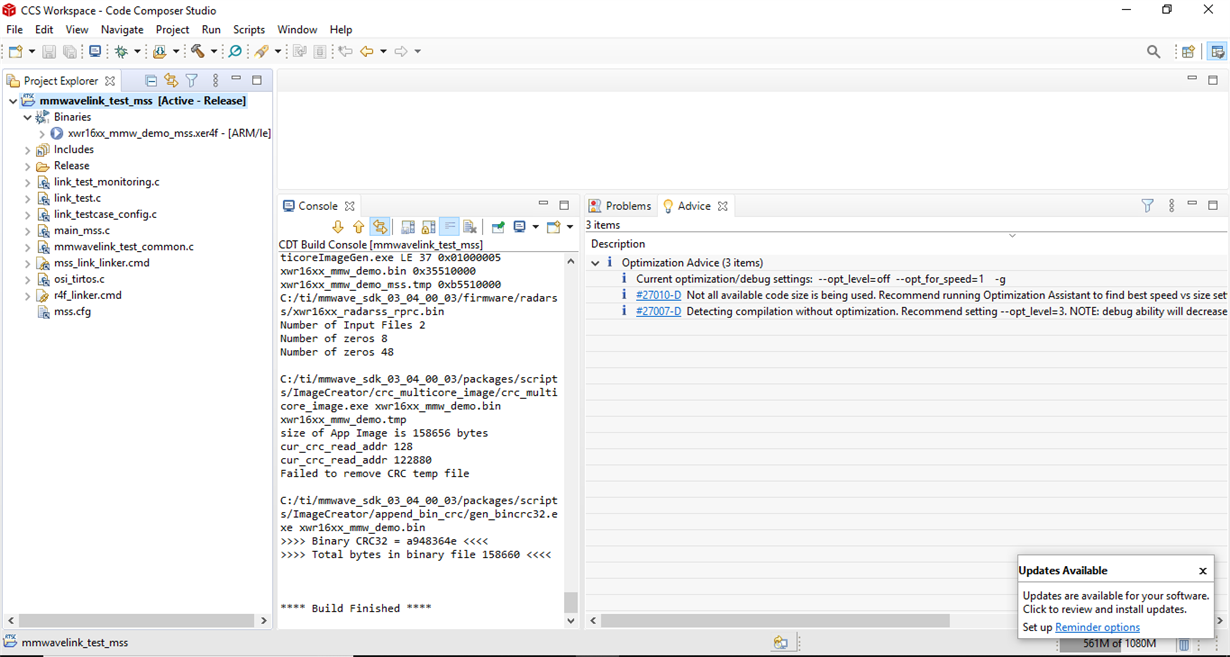The image size is (1230, 657).
Task: Collapse Optimization Advice group
Action: (596, 263)
